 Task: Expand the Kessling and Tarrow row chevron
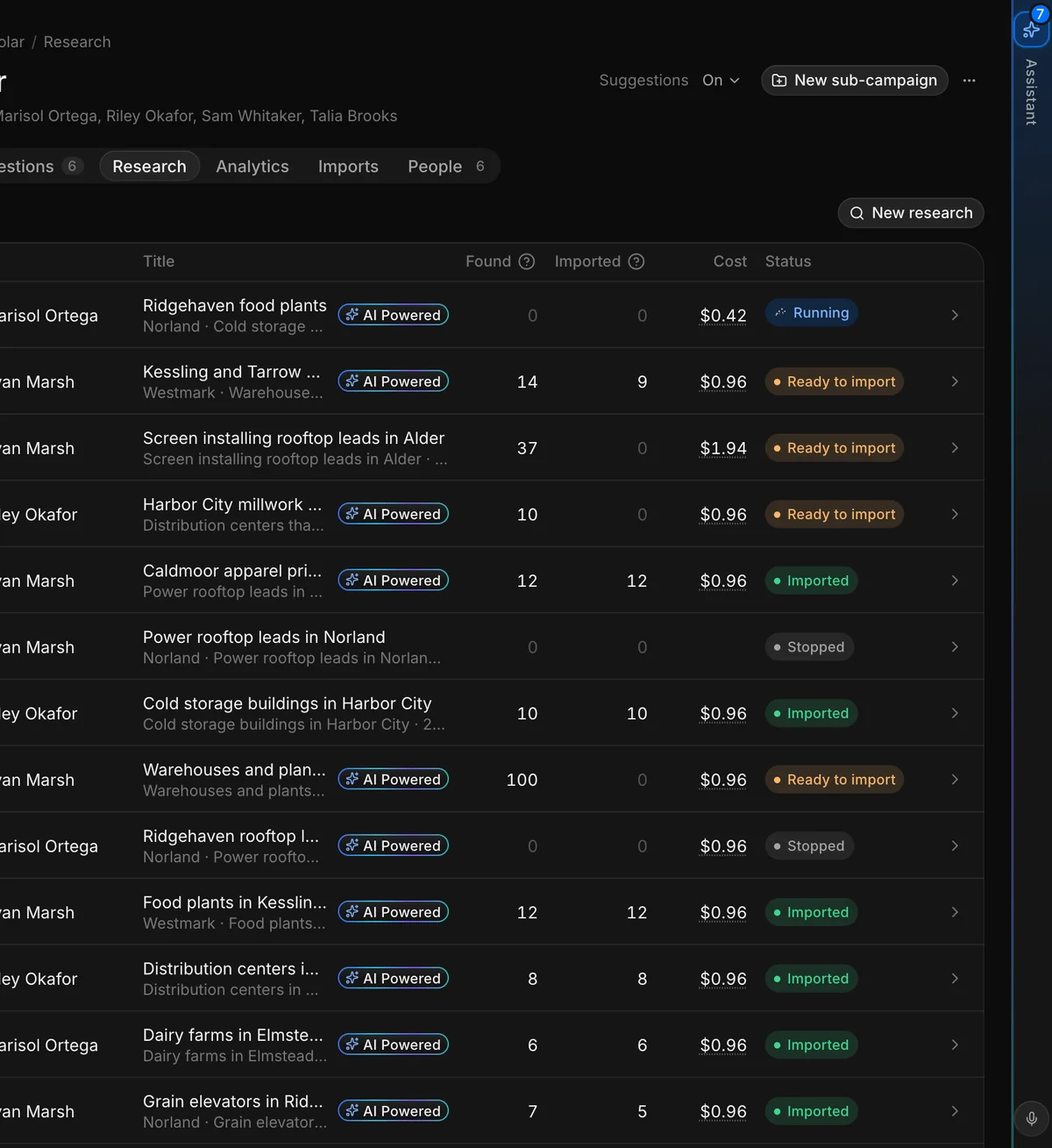coord(955,381)
